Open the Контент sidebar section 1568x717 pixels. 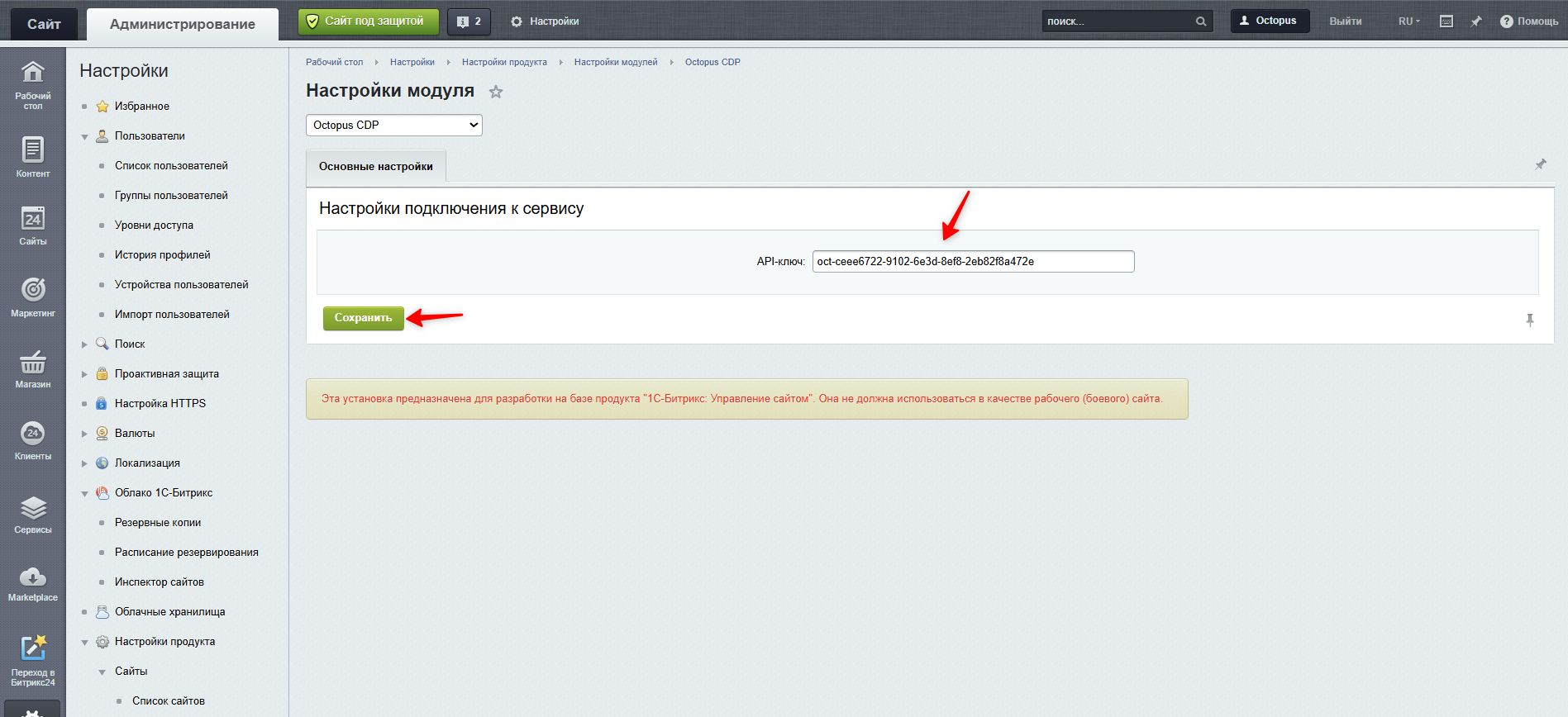32,157
